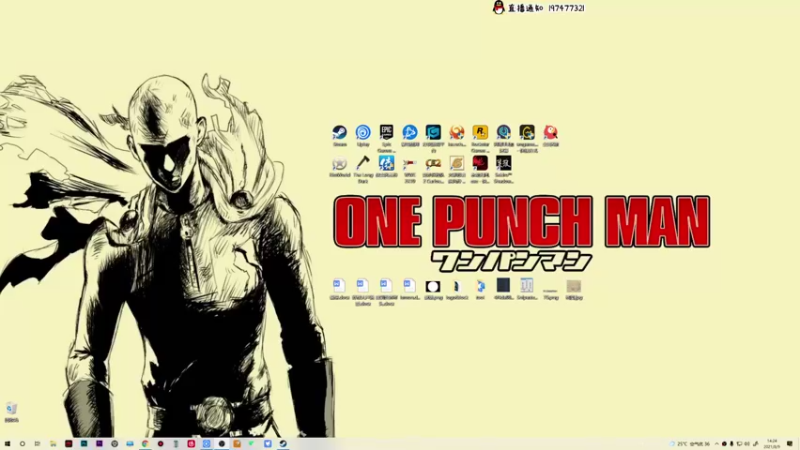The width and height of the screenshot is (800, 450).
Task: Open the blue play-arrow circle shortcut
Action: coord(410,136)
